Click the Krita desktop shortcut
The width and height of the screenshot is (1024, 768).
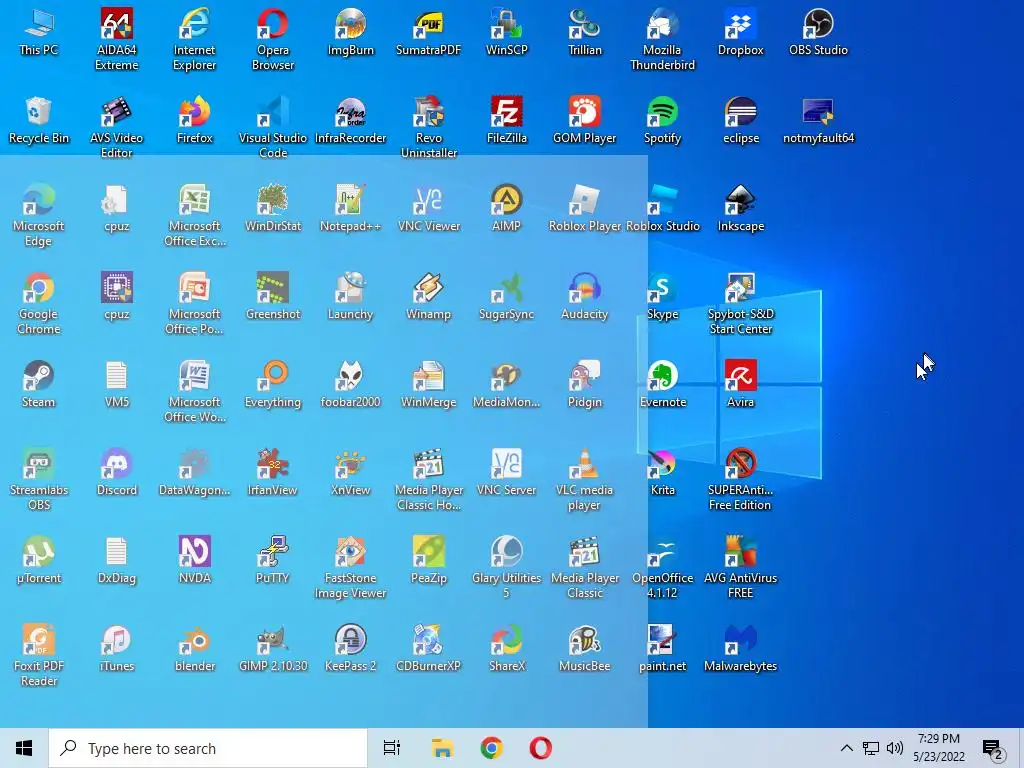(x=662, y=473)
